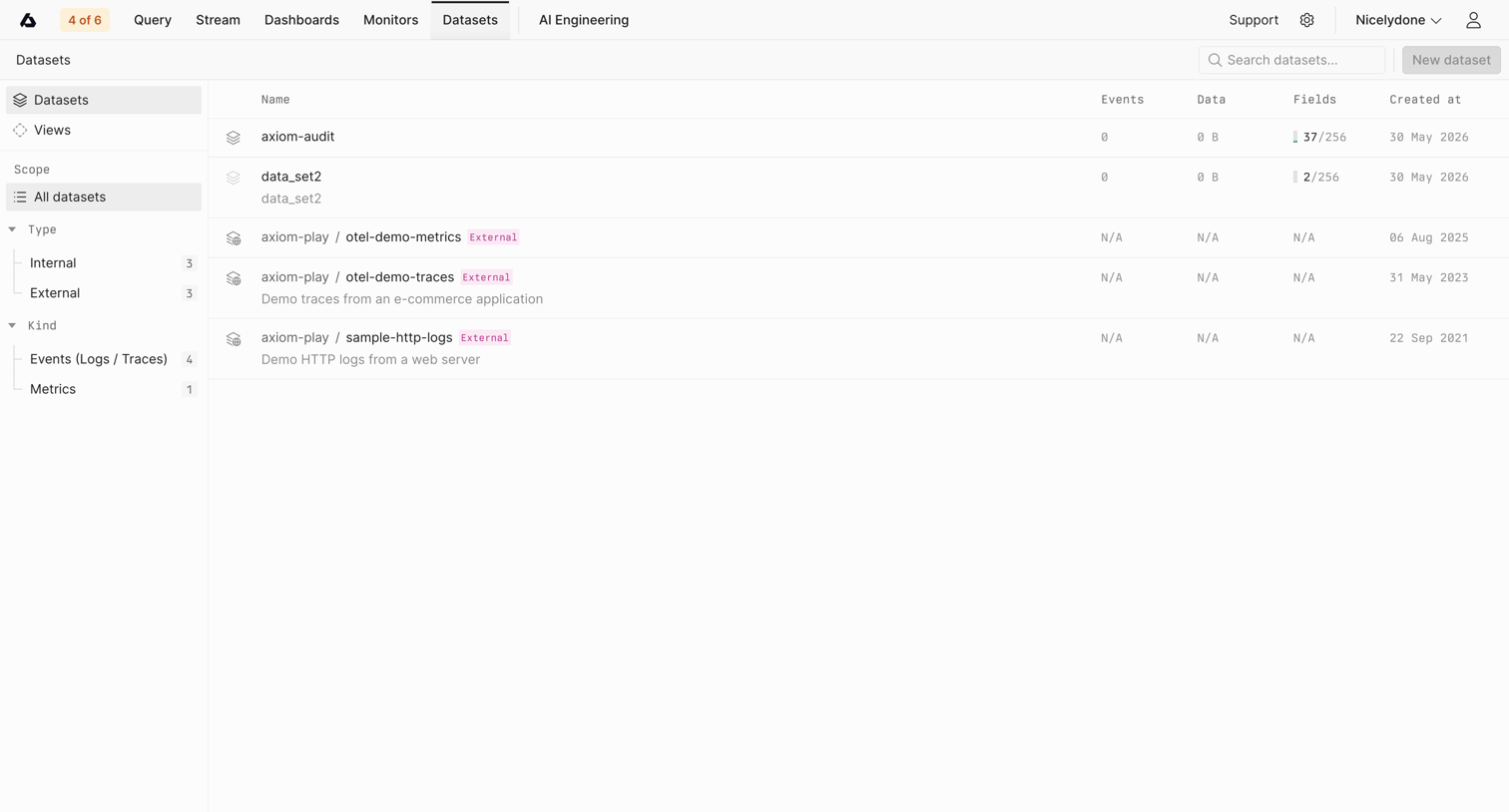Open the AI Engineering tab

tap(584, 20)
